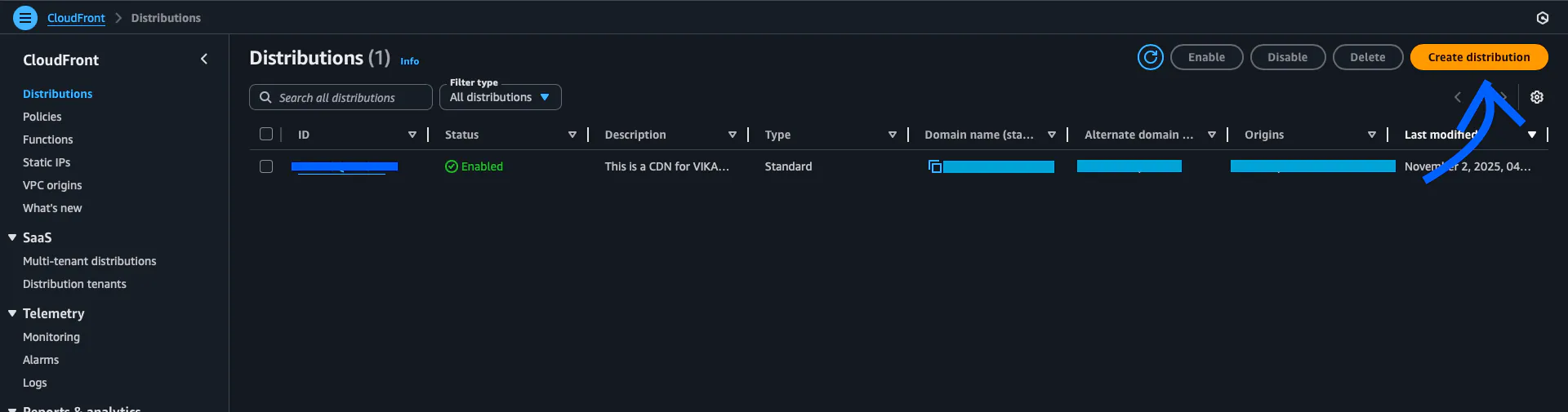Viewport: 1568px width, 412px height.
Task: Open Monitoring in sidebar
Action: tap(51, 337)
